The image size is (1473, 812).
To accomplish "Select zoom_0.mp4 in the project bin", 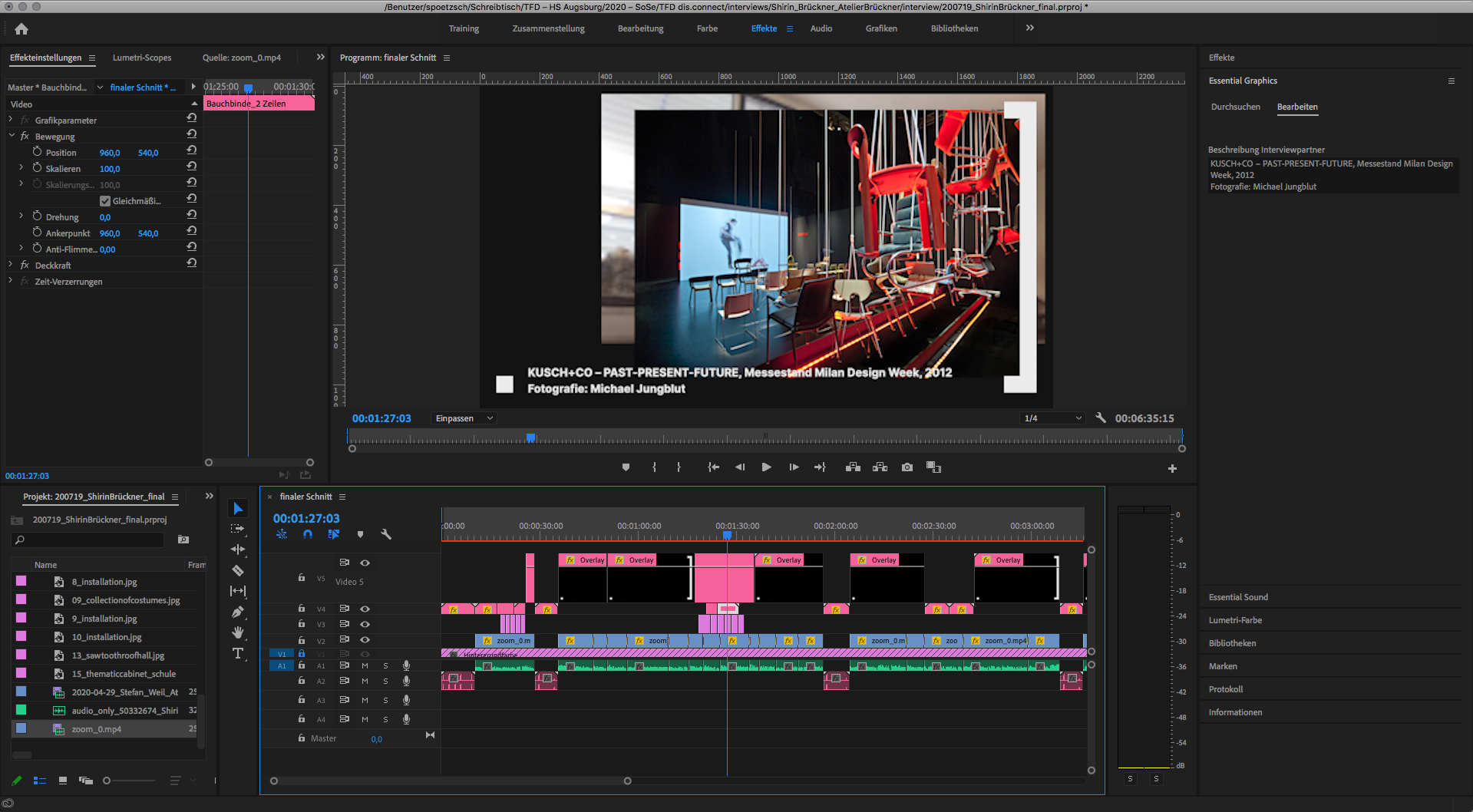I will (97, 729).
